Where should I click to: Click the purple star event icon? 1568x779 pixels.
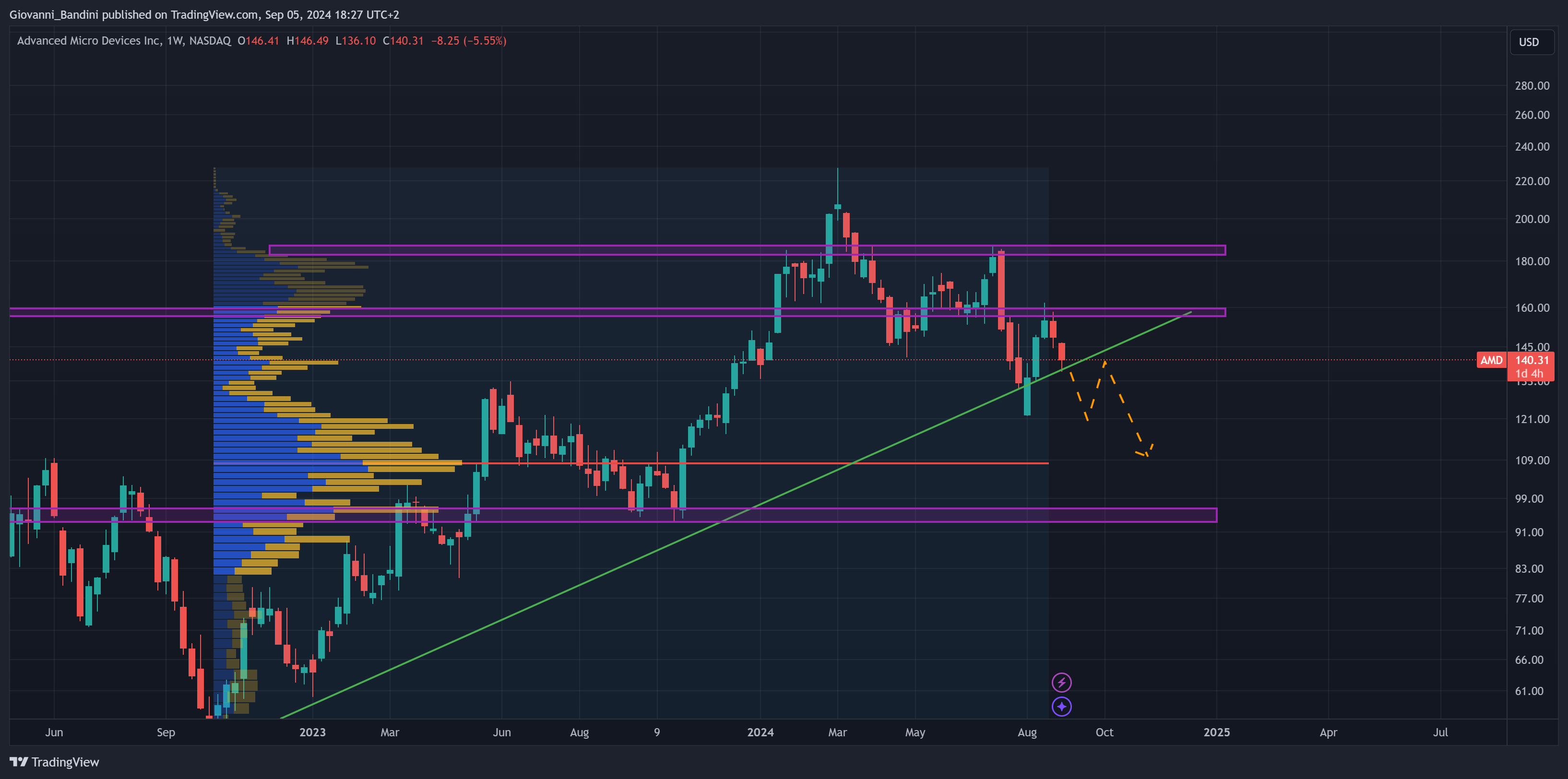1061,707
